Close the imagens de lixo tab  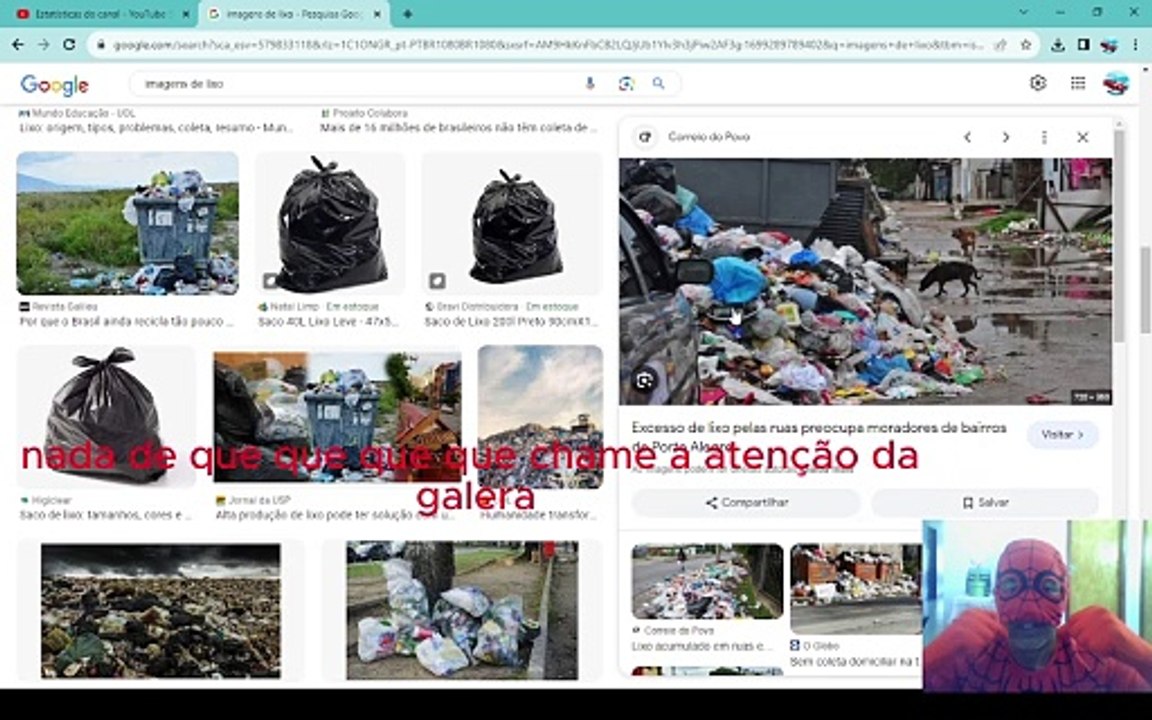coord(378,14)
